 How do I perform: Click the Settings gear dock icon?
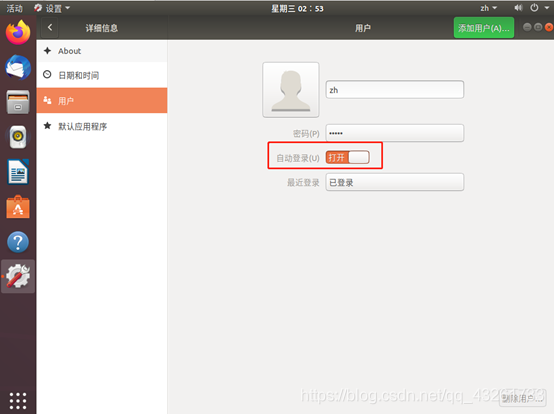point(18,276)
